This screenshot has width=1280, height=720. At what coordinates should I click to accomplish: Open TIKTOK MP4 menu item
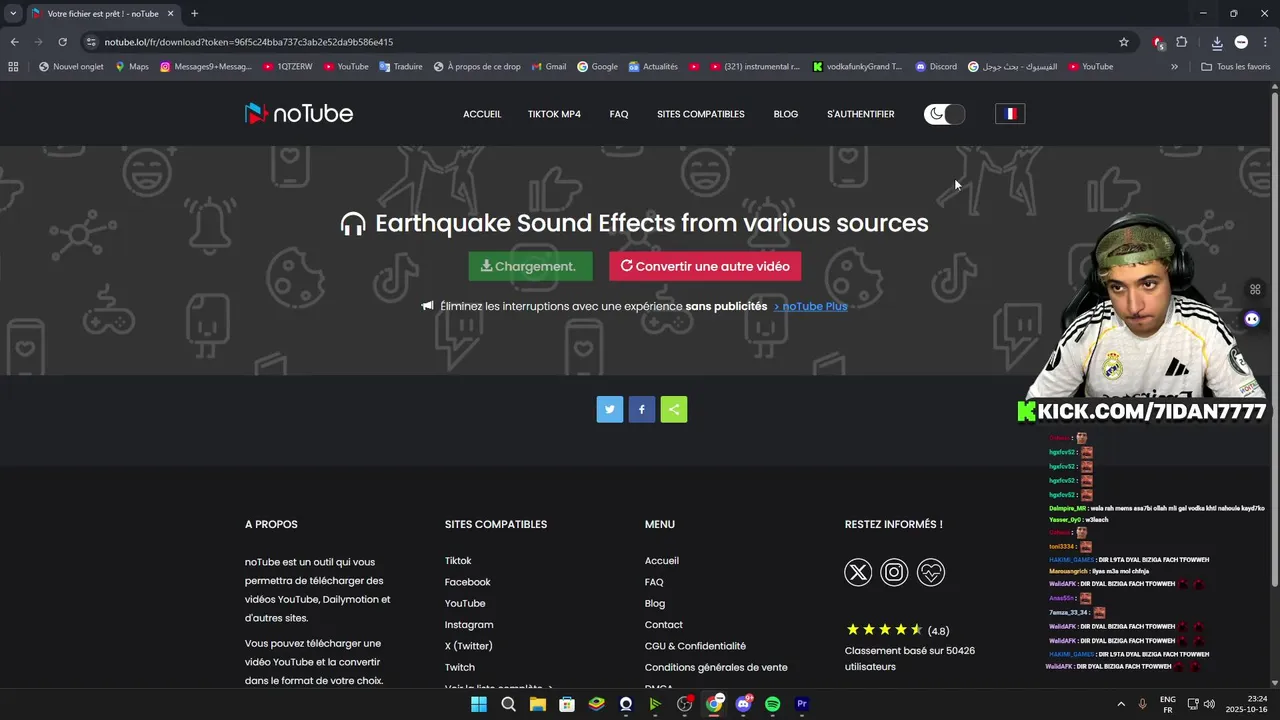554,114
